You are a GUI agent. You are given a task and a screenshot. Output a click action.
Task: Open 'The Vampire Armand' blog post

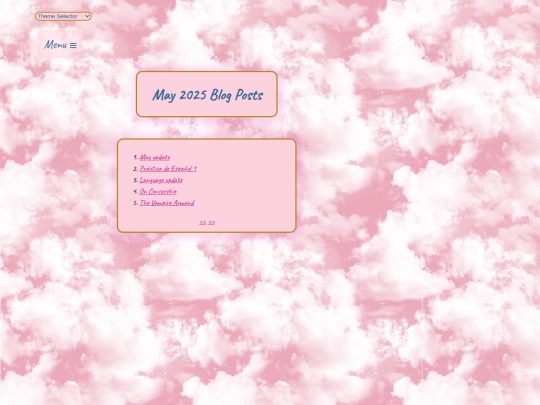[167, 203]
